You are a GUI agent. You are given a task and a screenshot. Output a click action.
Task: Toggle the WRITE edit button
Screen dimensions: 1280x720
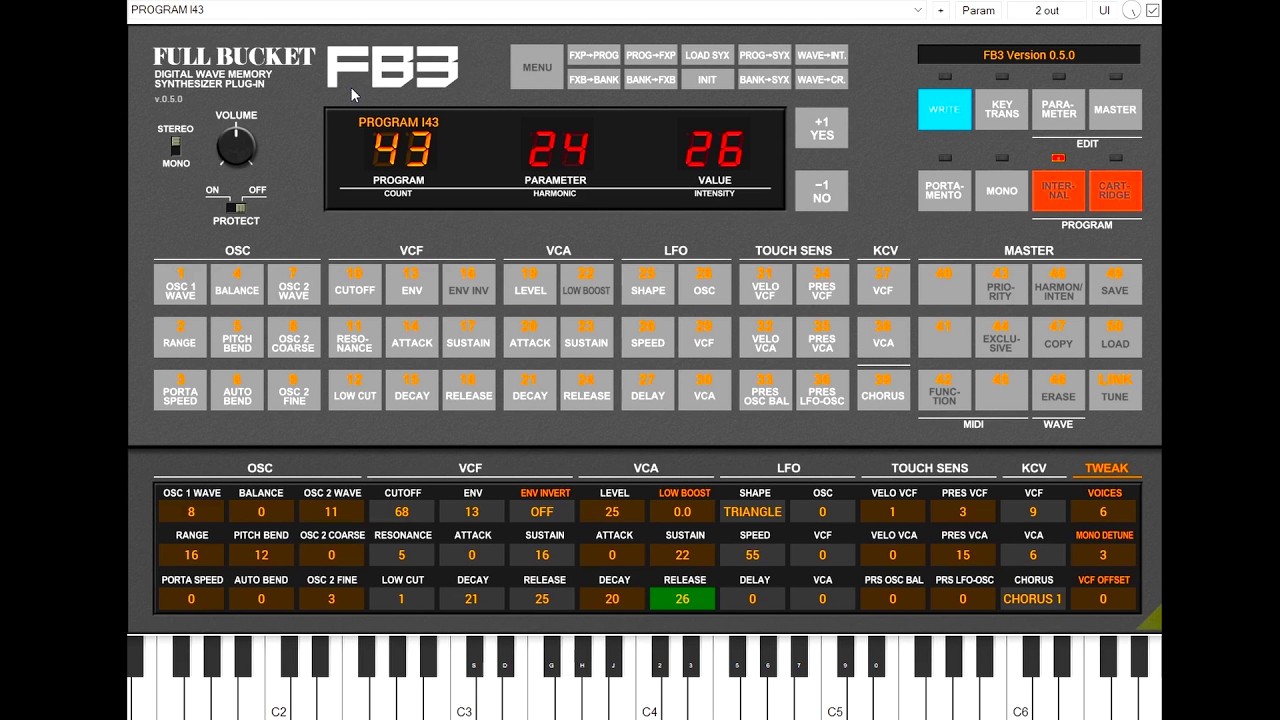tap(944, 110)
